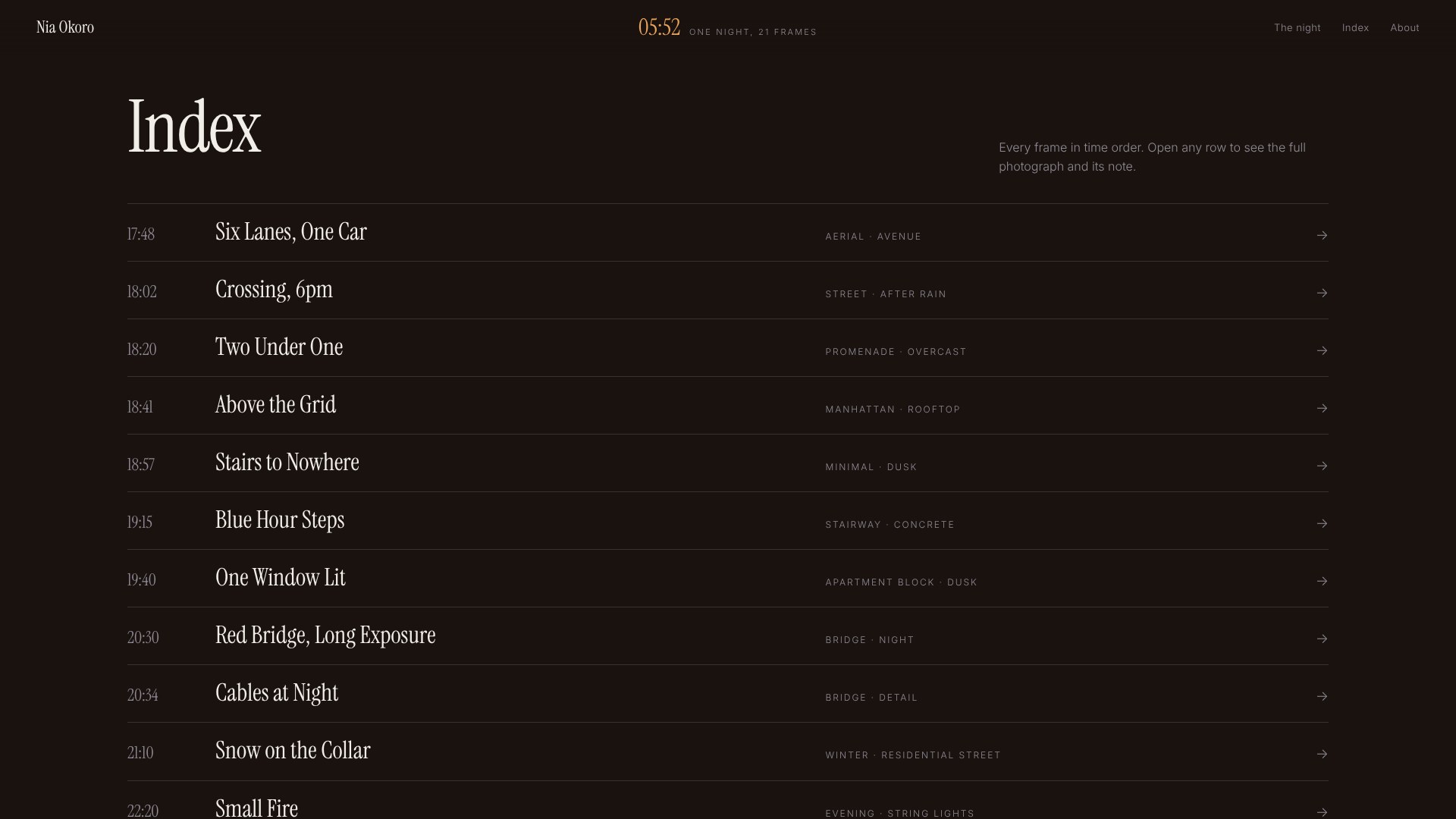Open the arrow beside One Window Lit
The width and height of the screenshot is (1456, 819).
[1322, 581]
